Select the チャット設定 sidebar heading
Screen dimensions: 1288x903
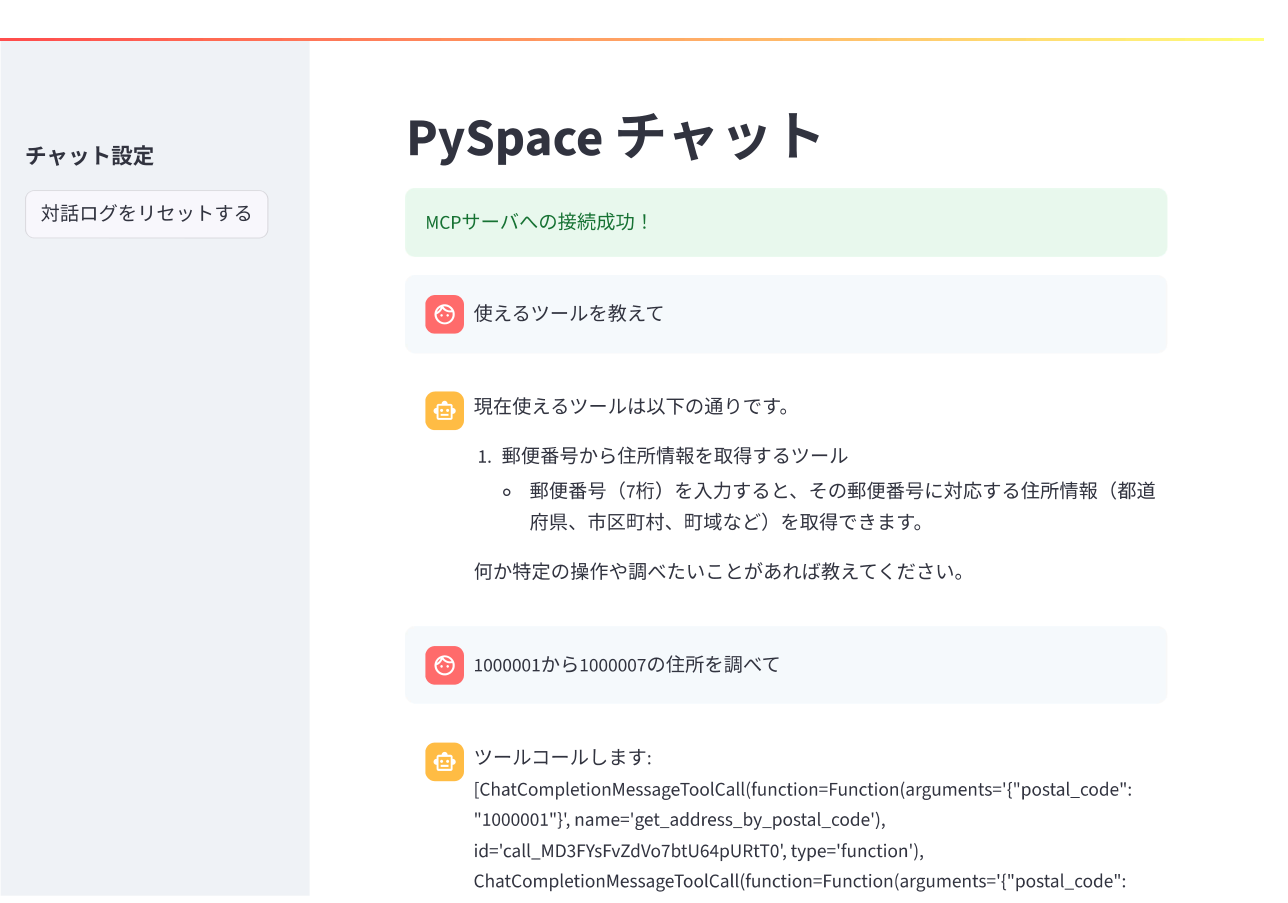pyautogui.click(x=90, y=155)
